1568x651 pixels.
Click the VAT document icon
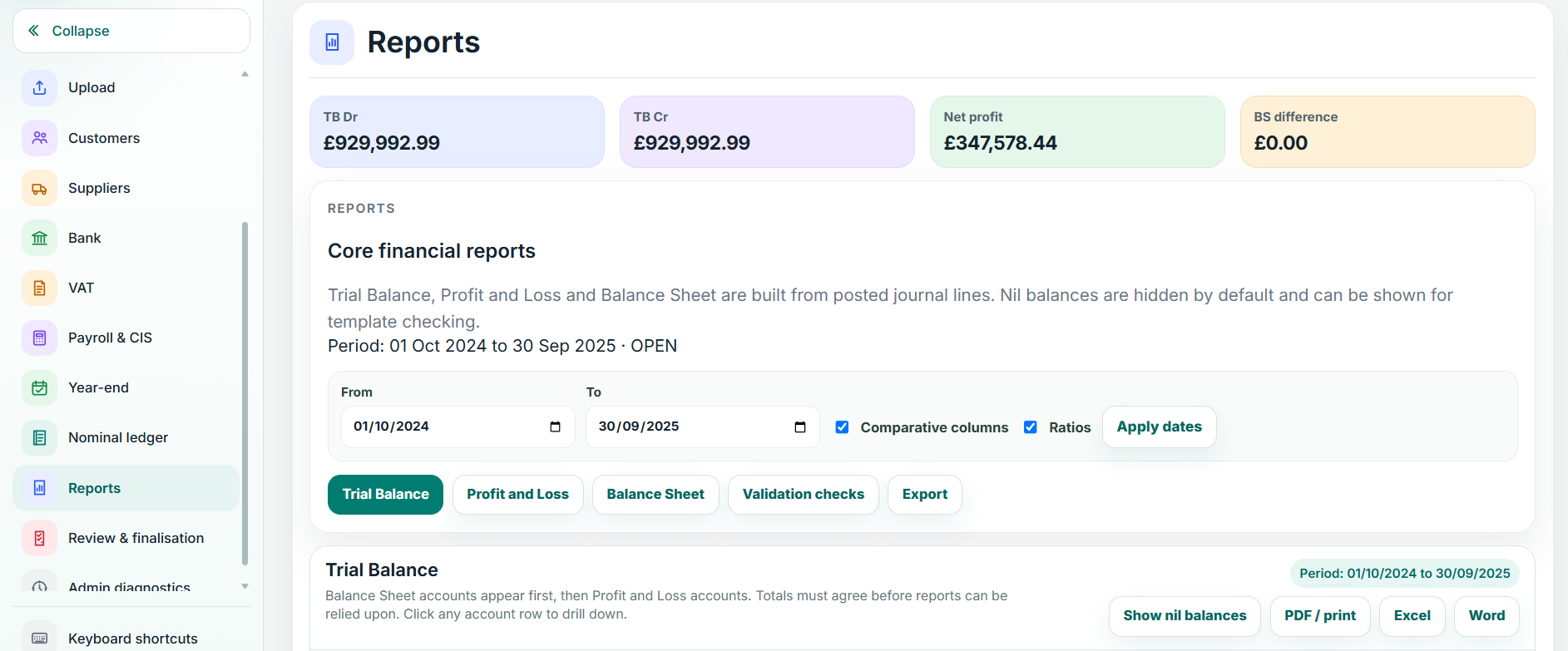pyautogui.click(x=39, y=288)
